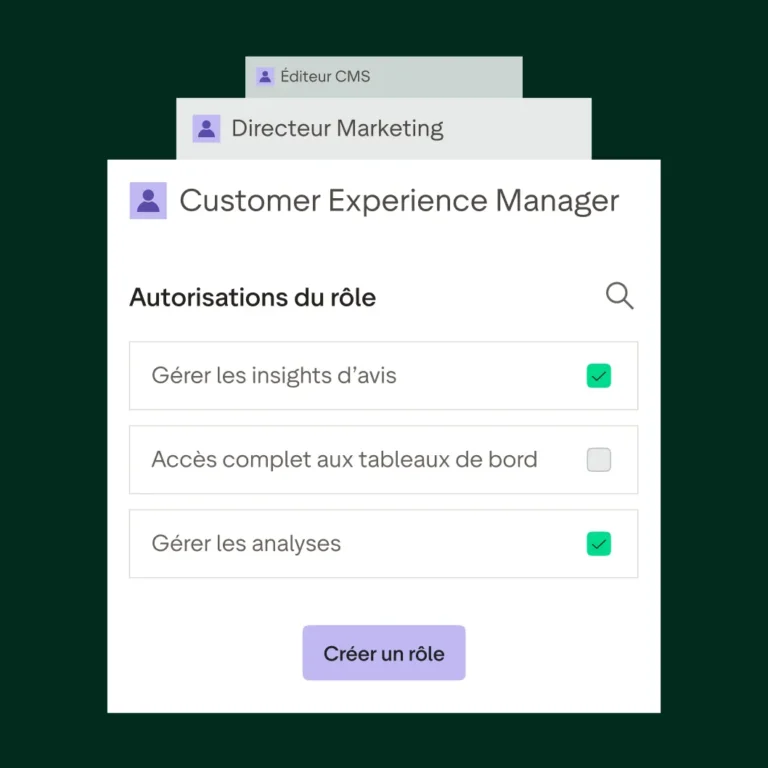Viewport: 768px width, 768px height.
Task: Click the Directeur Marketing user icon
Action: click(206, 129)
